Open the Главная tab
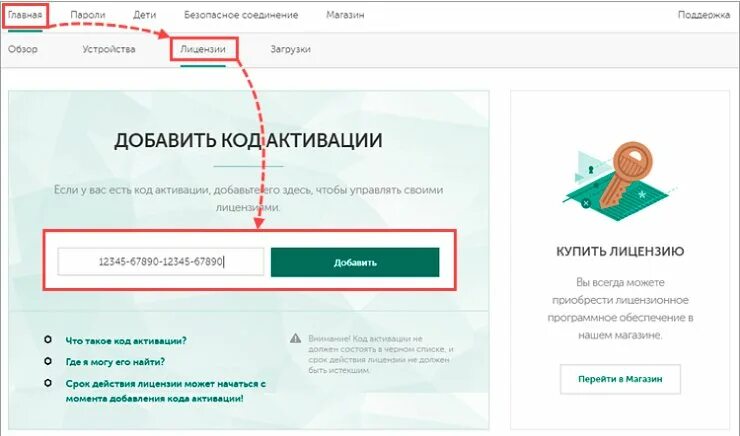The image size is (740, 436). [25, 15]
